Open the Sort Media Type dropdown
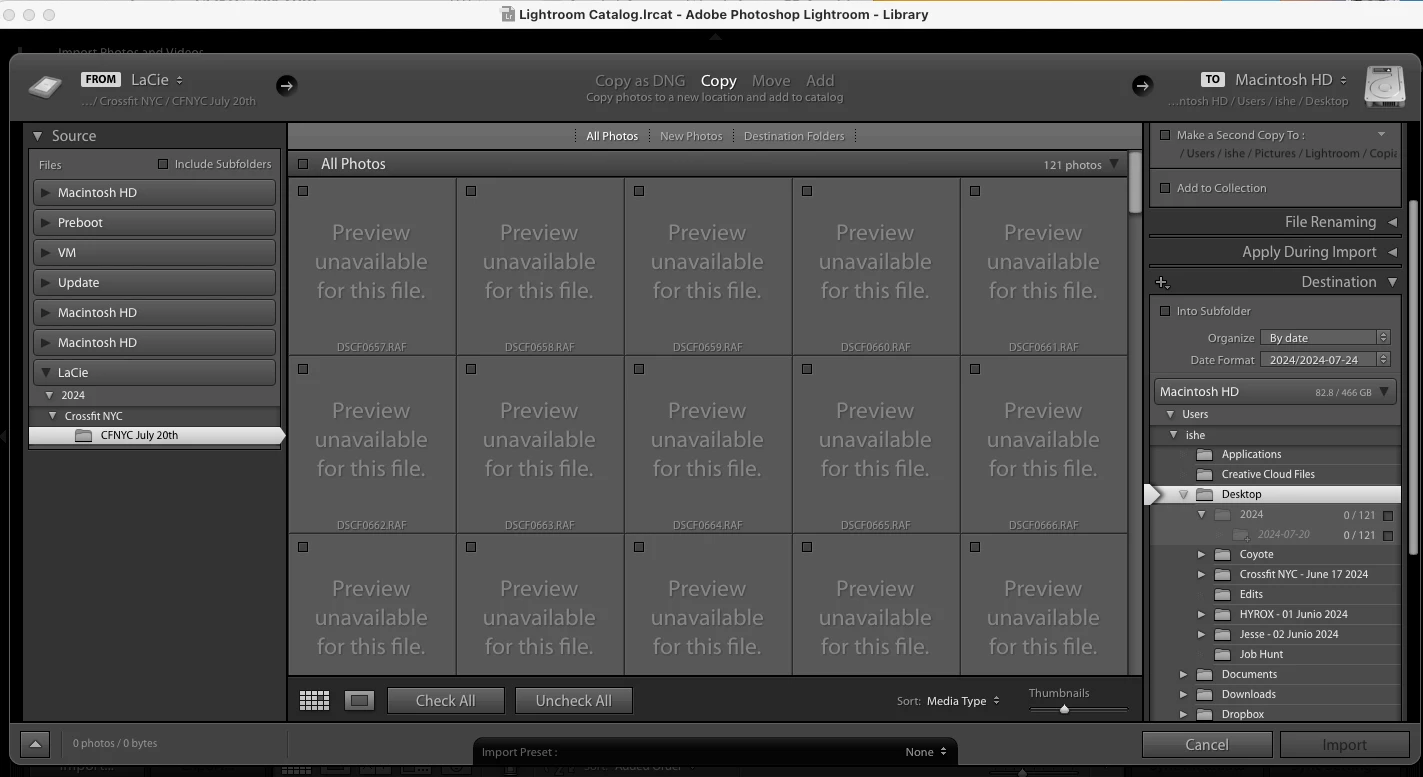 pyautogui.click(x=963, y=701)
